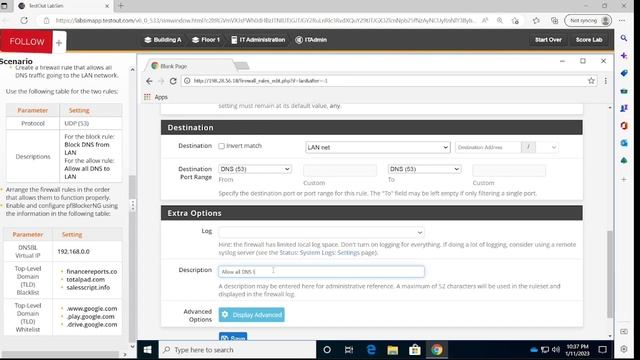Open a new tab in Edge
This screenshot has height=360, width=640.
click(121, 6)
